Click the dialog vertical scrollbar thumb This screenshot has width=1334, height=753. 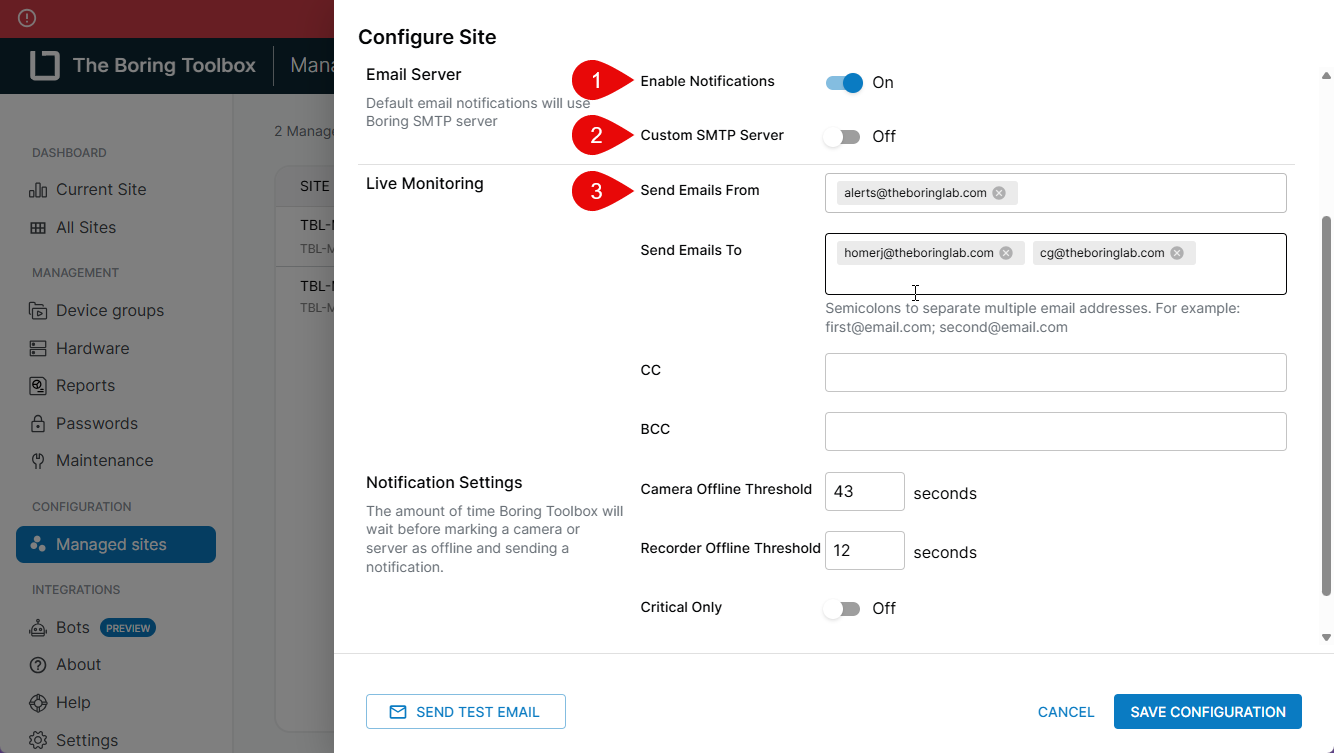[1327, 405]
